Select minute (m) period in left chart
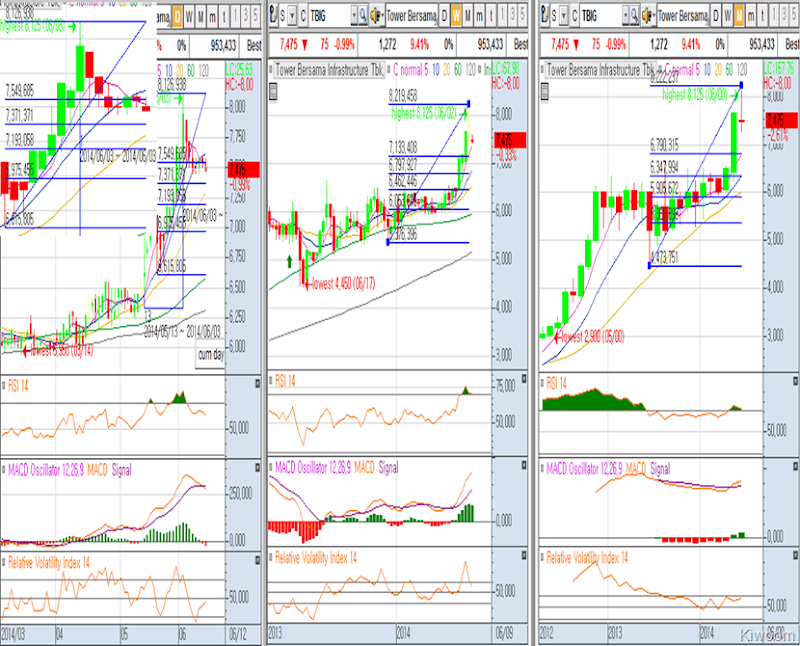800x646 pixels. (x=212, y=17)
